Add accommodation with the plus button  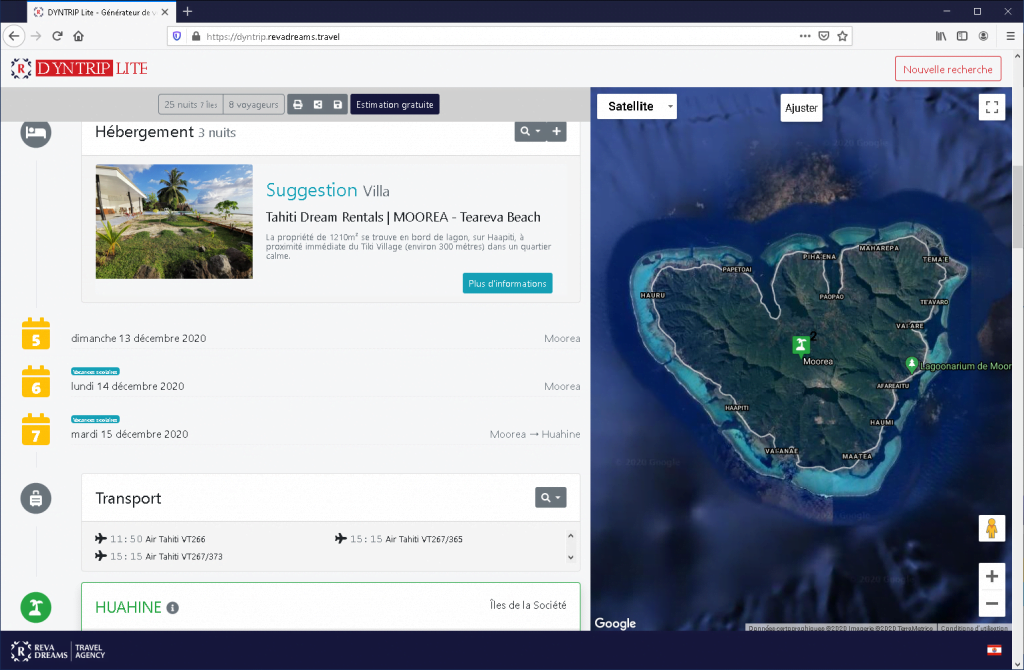pyautogui.click(x=557, y=132)
